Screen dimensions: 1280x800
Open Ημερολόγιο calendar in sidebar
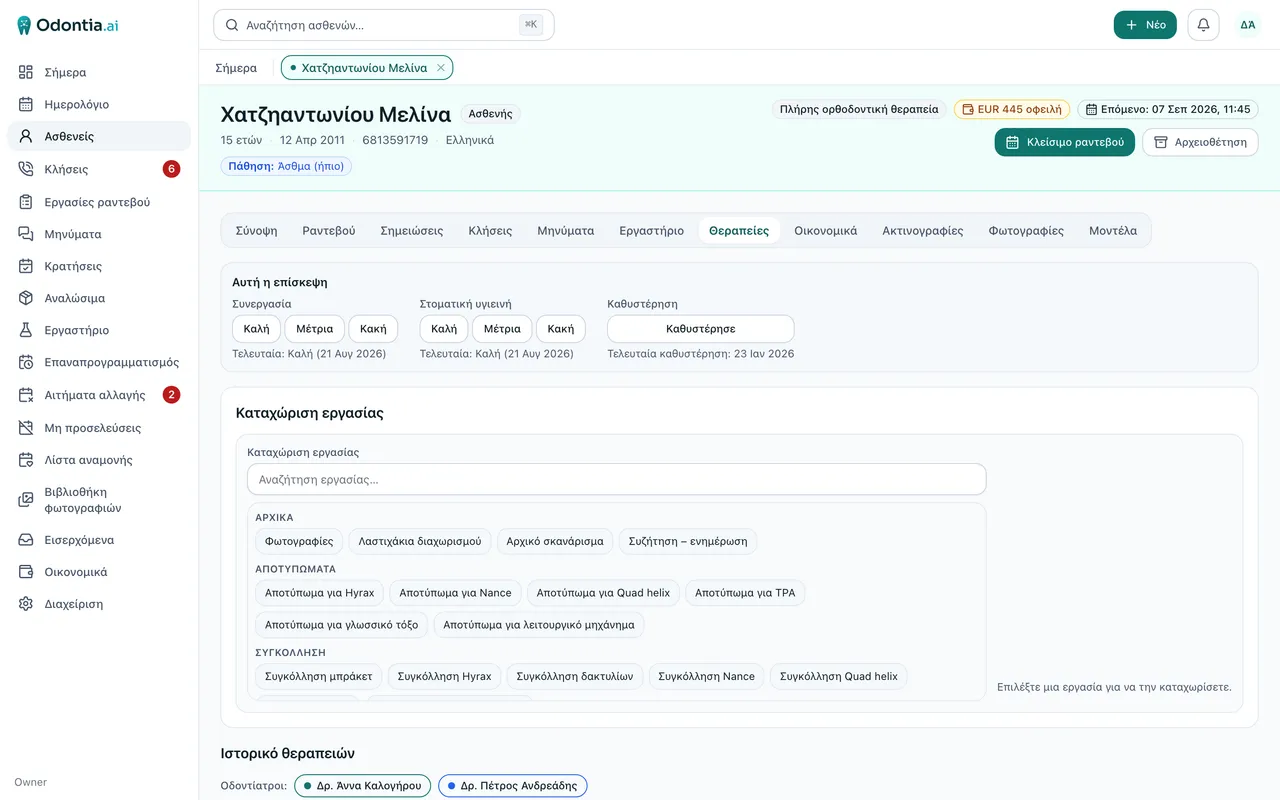[99, 104]
